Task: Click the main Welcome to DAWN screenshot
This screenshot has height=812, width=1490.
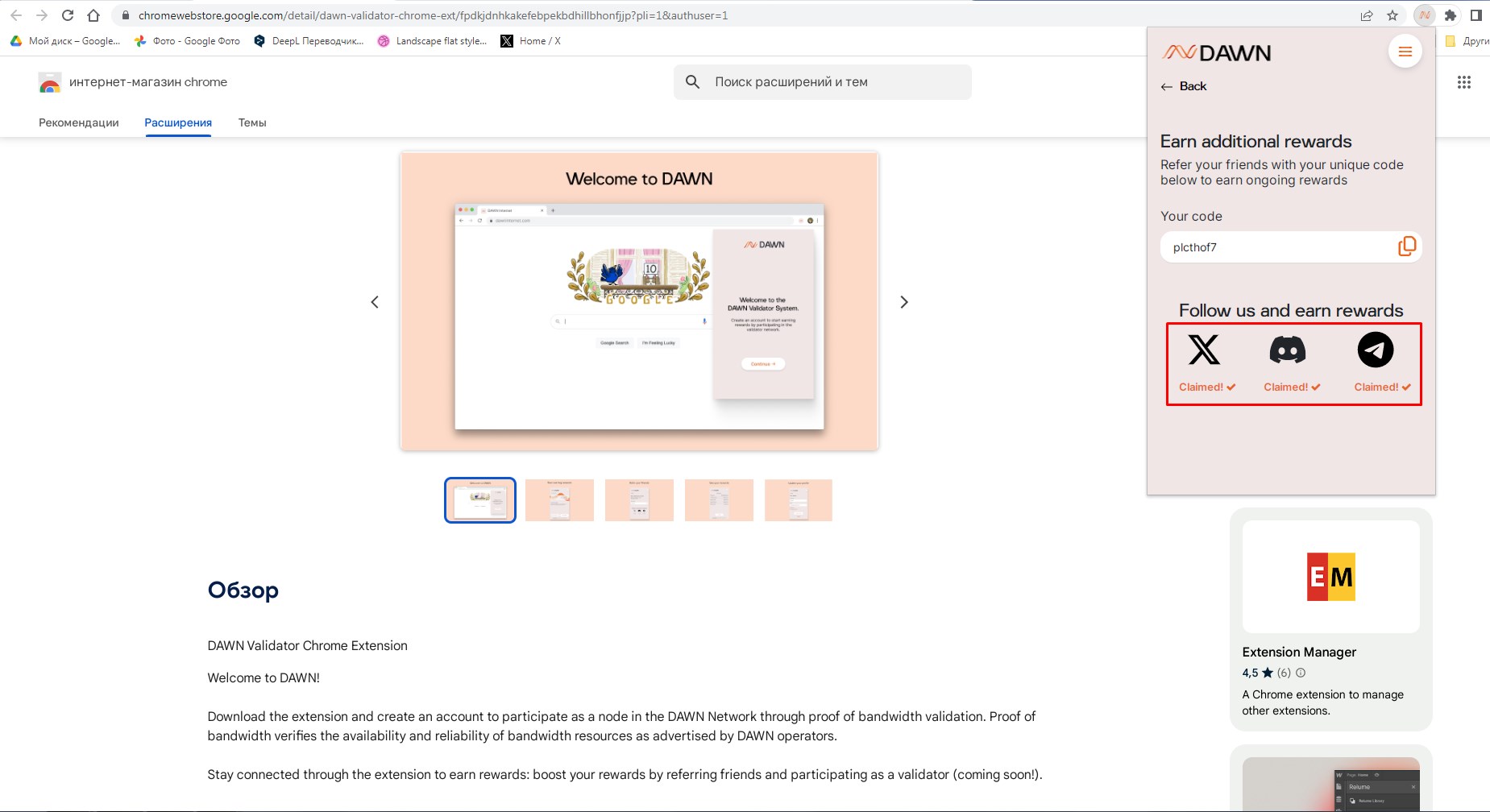Action: (639, 301)
